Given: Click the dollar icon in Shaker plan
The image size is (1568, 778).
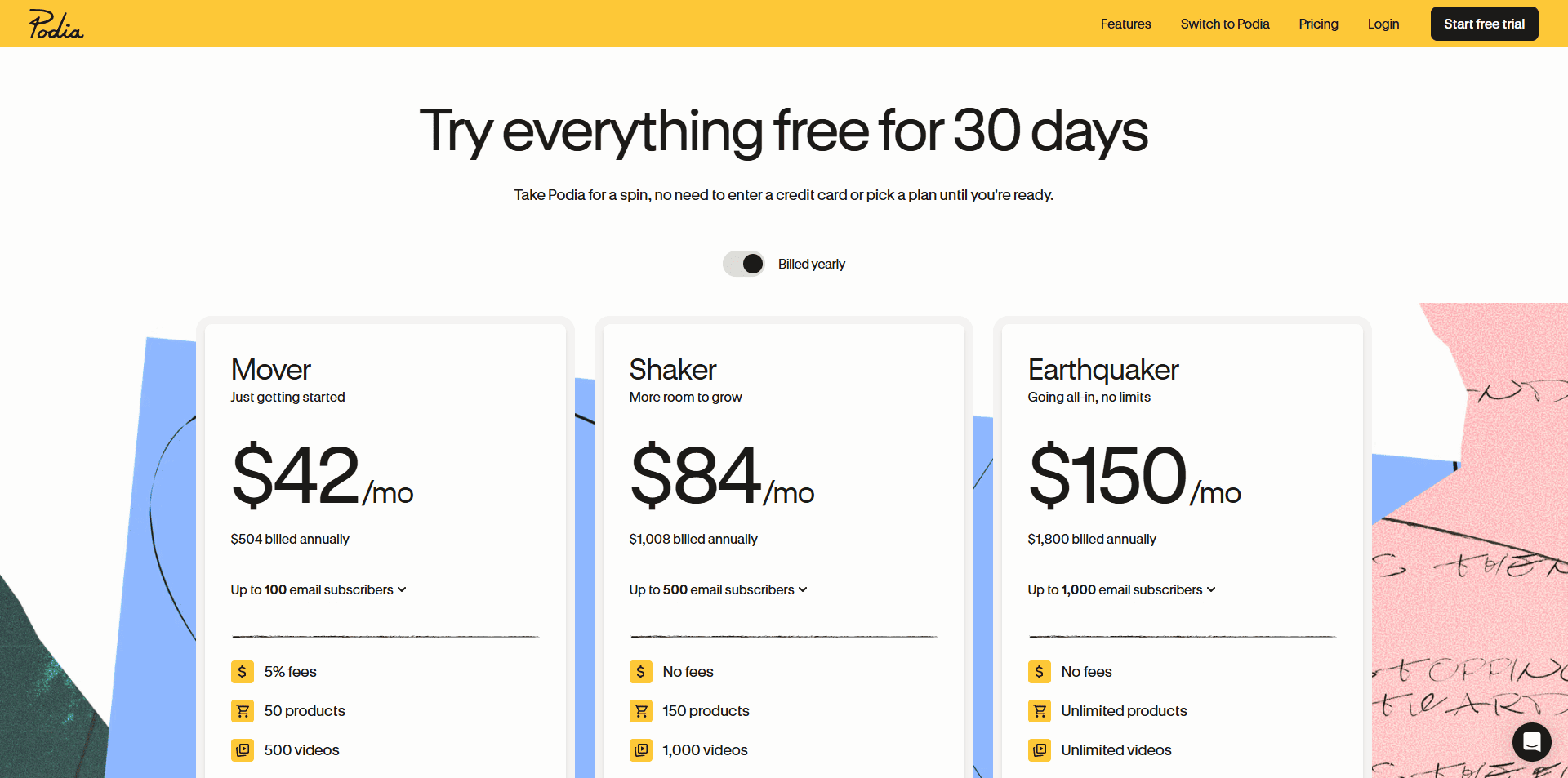Looking at the screenshot, I should (641, 672).
